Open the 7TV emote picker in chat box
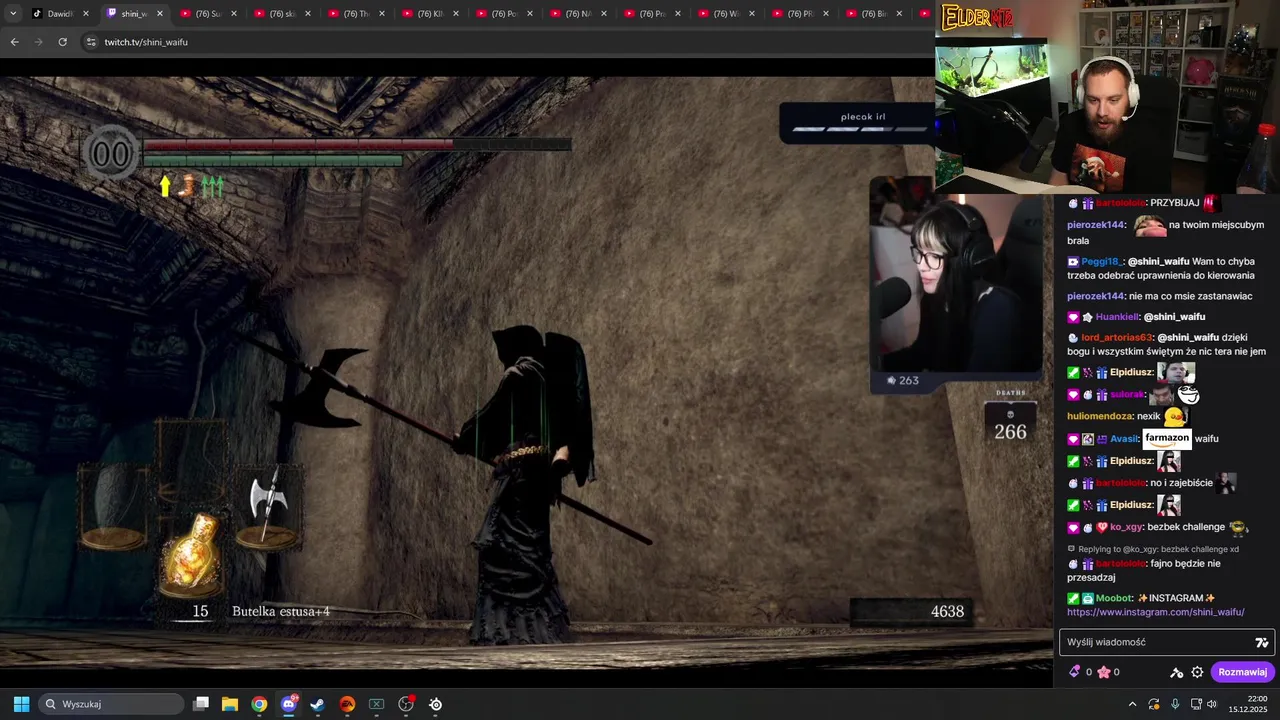1280x720 pixels. [x=1262, y=643]
